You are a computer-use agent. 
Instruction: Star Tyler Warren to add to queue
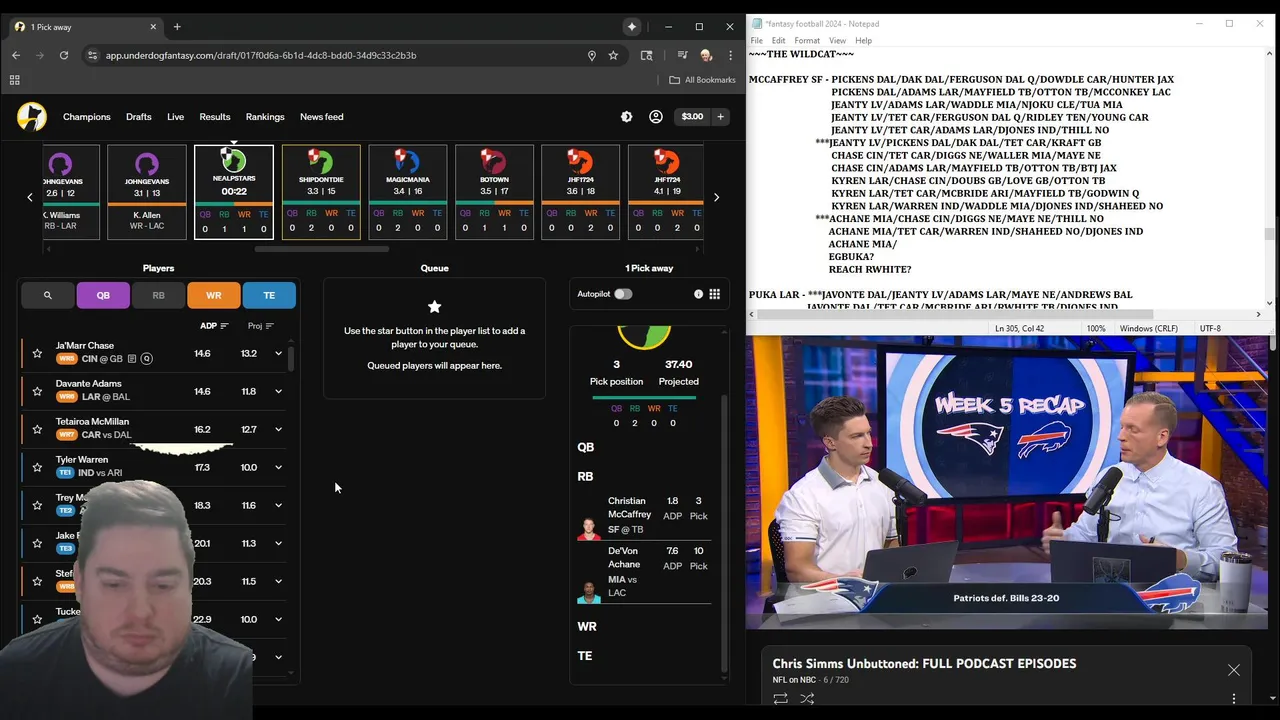point(37,467)
